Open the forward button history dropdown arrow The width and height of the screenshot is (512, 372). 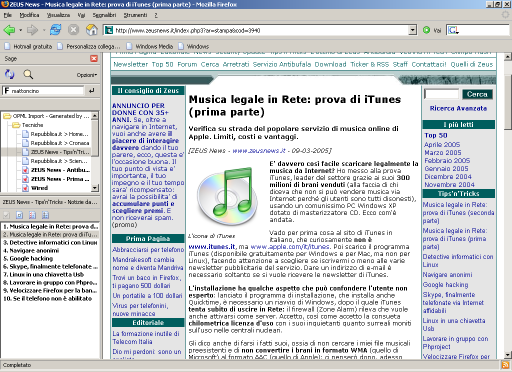tap(44, 30)
